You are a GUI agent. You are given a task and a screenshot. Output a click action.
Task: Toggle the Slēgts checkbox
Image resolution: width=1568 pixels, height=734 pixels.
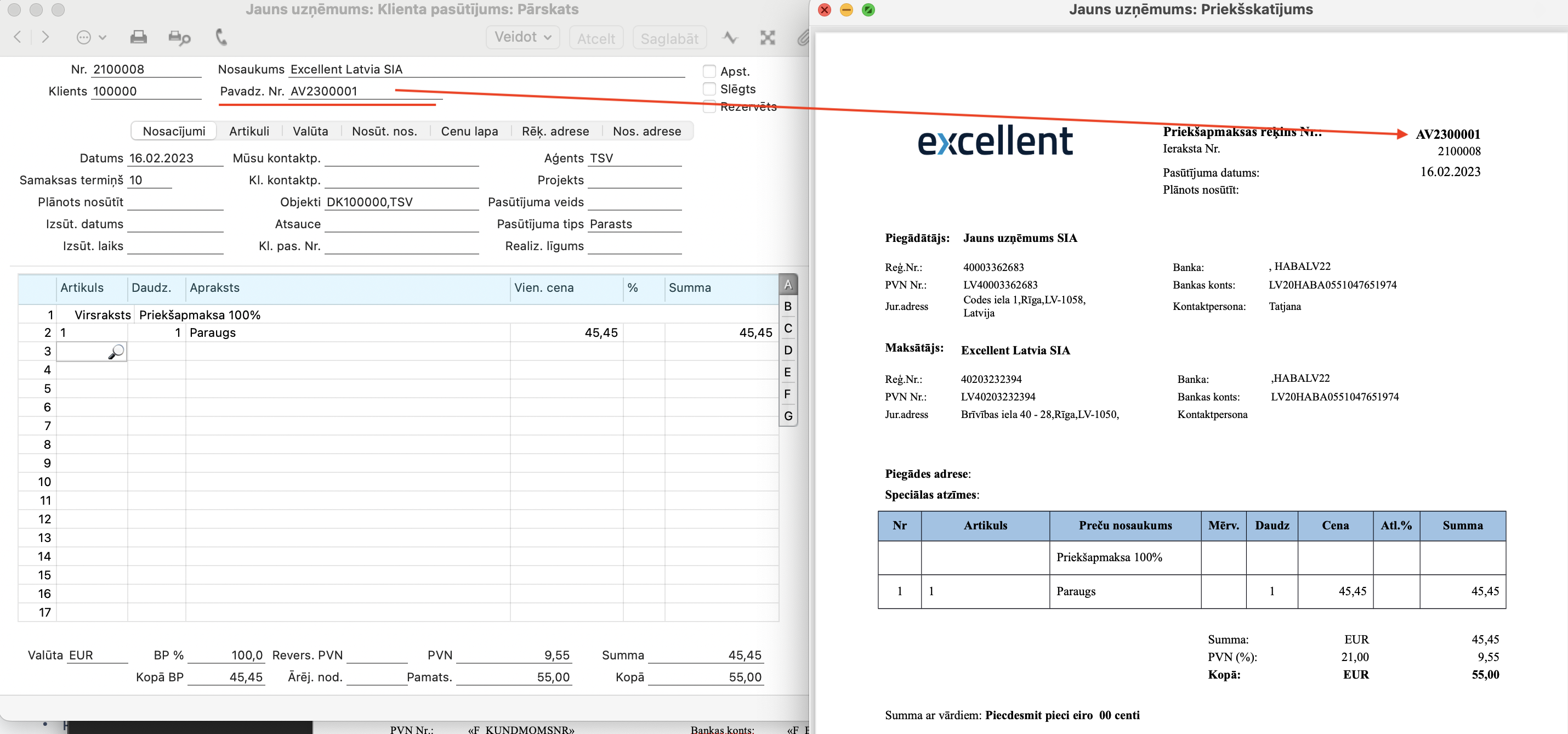point(709,89)
